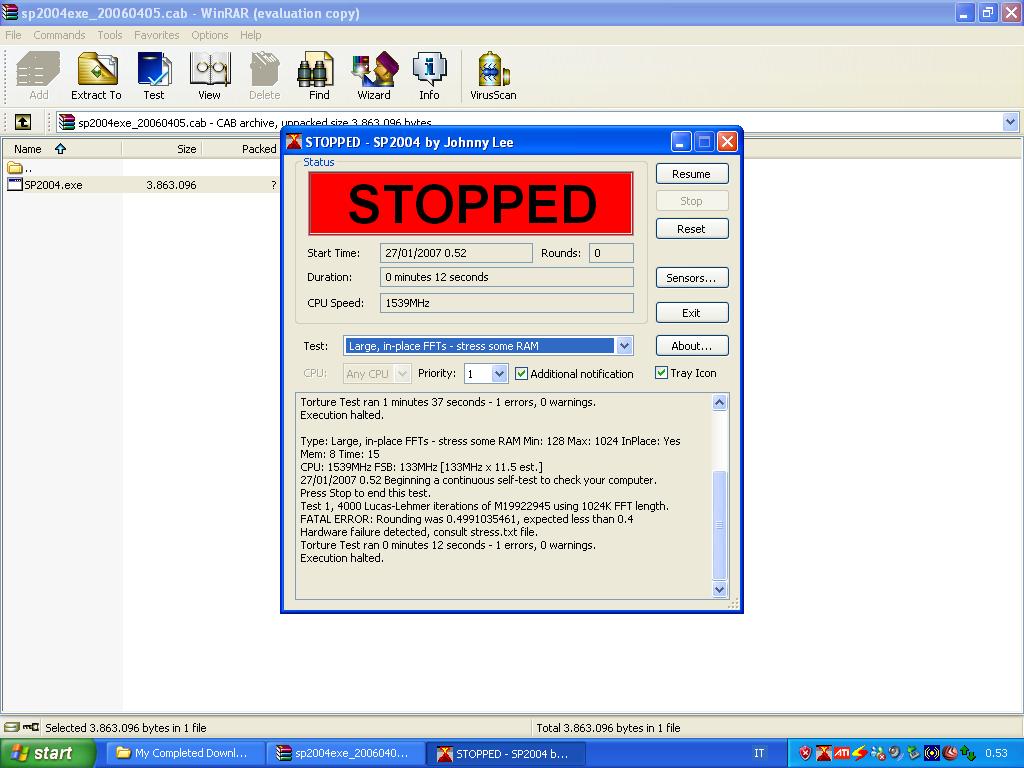Click the Safely Remove Hardware tray icon
The image size is (1024, 768).
(914, 753)
